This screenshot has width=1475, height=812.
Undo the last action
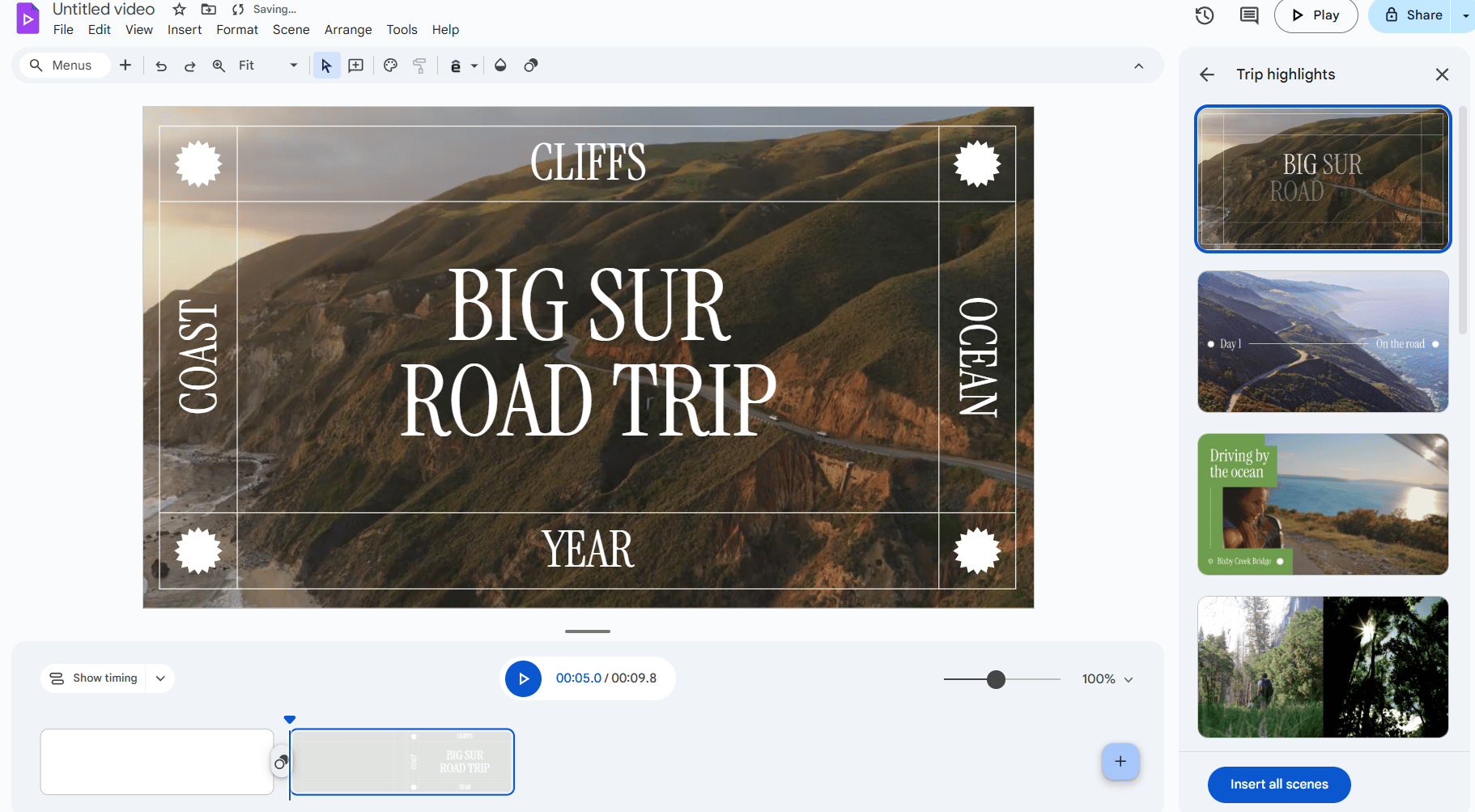pos(161,66)
